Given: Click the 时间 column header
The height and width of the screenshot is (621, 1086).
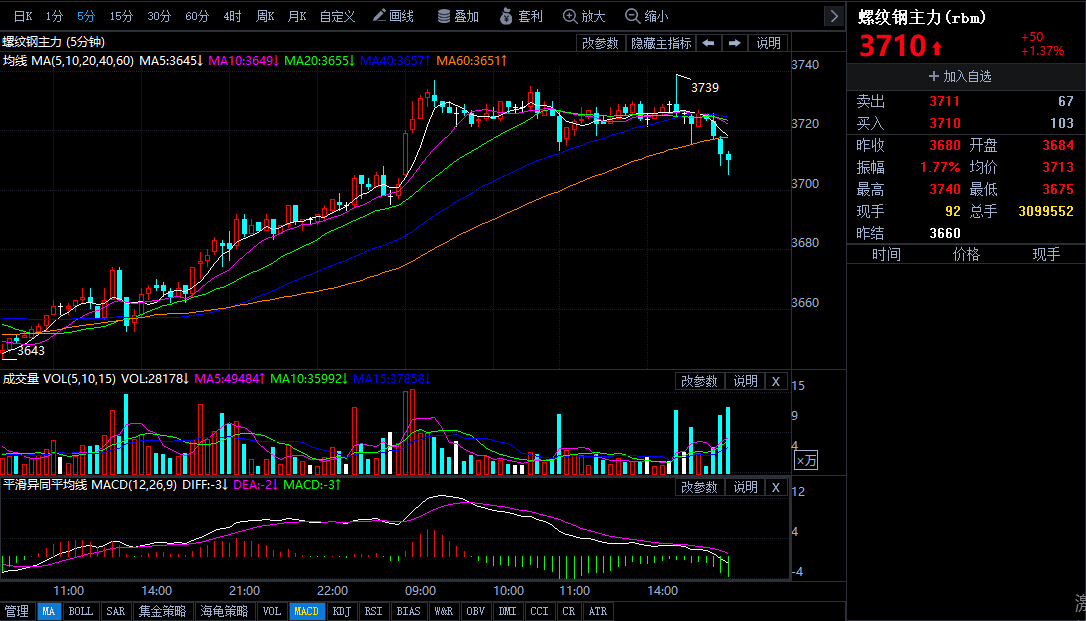Looking at the screenshot, I should tap(886, 255).
